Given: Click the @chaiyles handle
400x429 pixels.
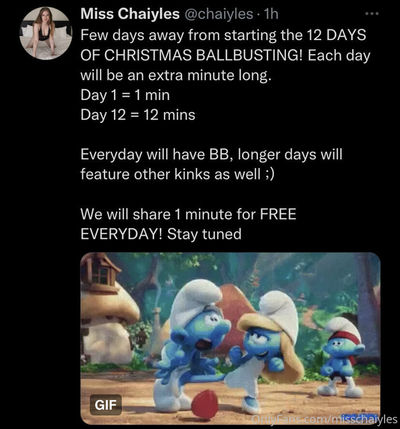Looking at the screenshot, I should tap(219, 14).
